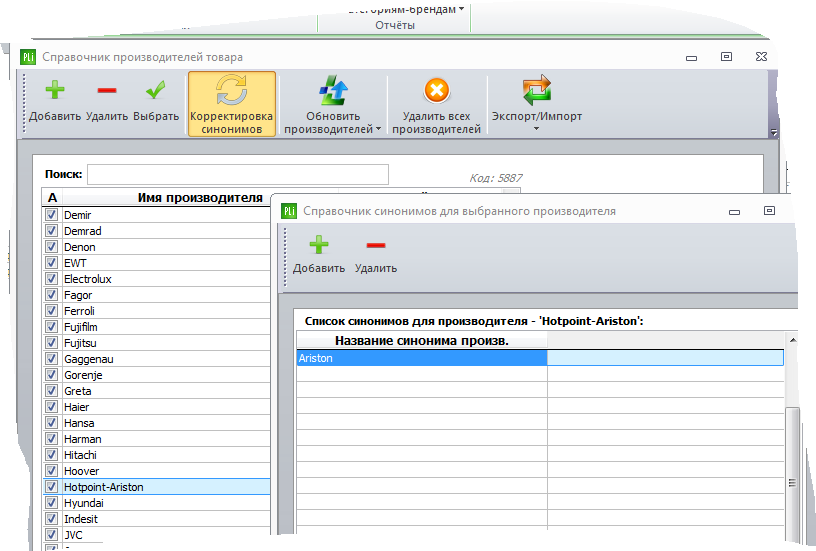Toggle checkbox for Demir
816x551 pixels.
click(52, 214)
